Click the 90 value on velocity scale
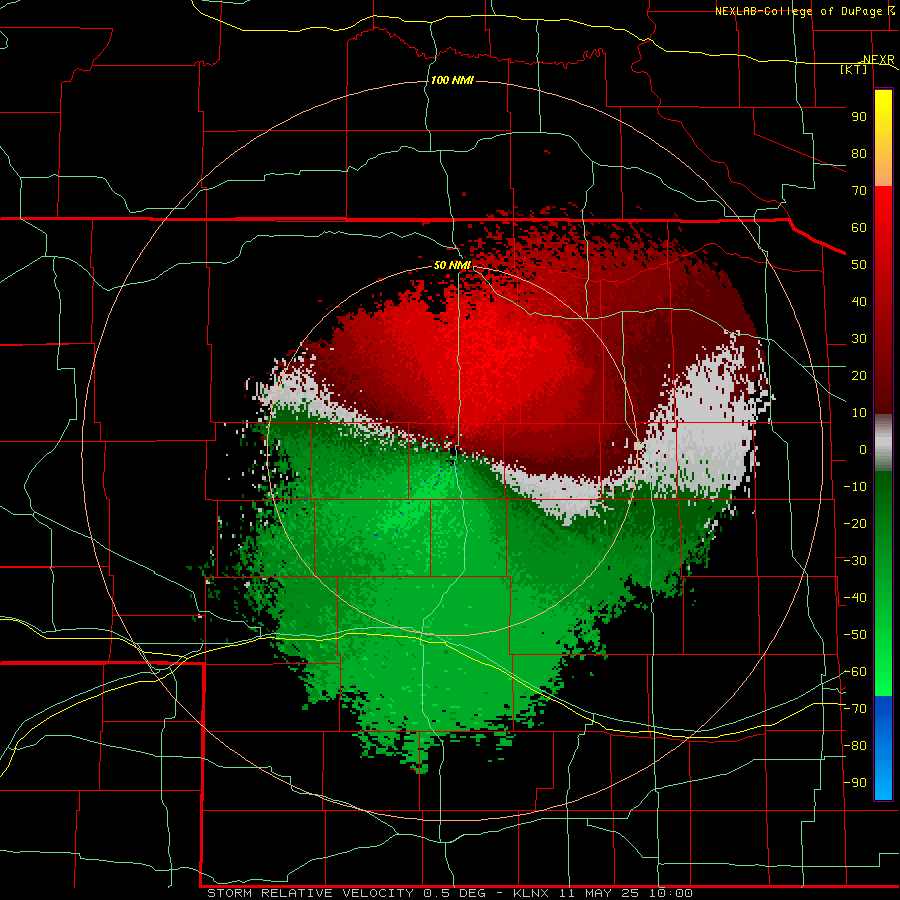900x900 pixels. click(859, 117)
